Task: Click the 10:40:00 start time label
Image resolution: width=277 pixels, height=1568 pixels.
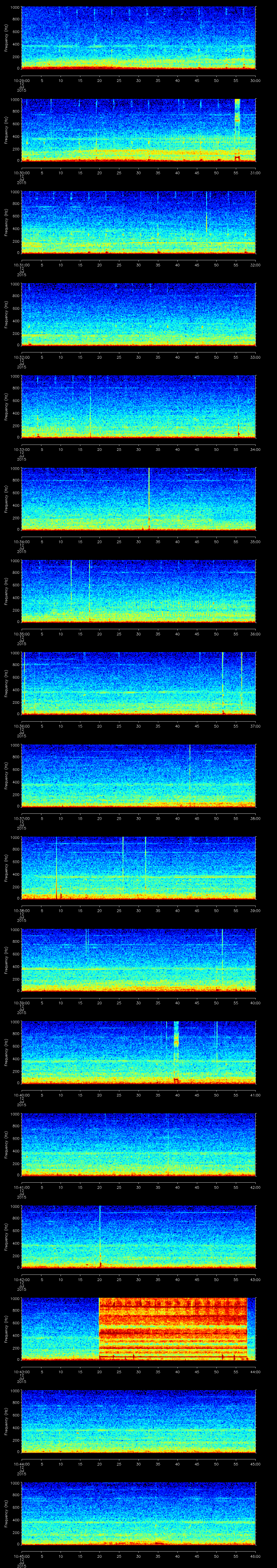Action: pyautogui.click(x=21, y=1095)
